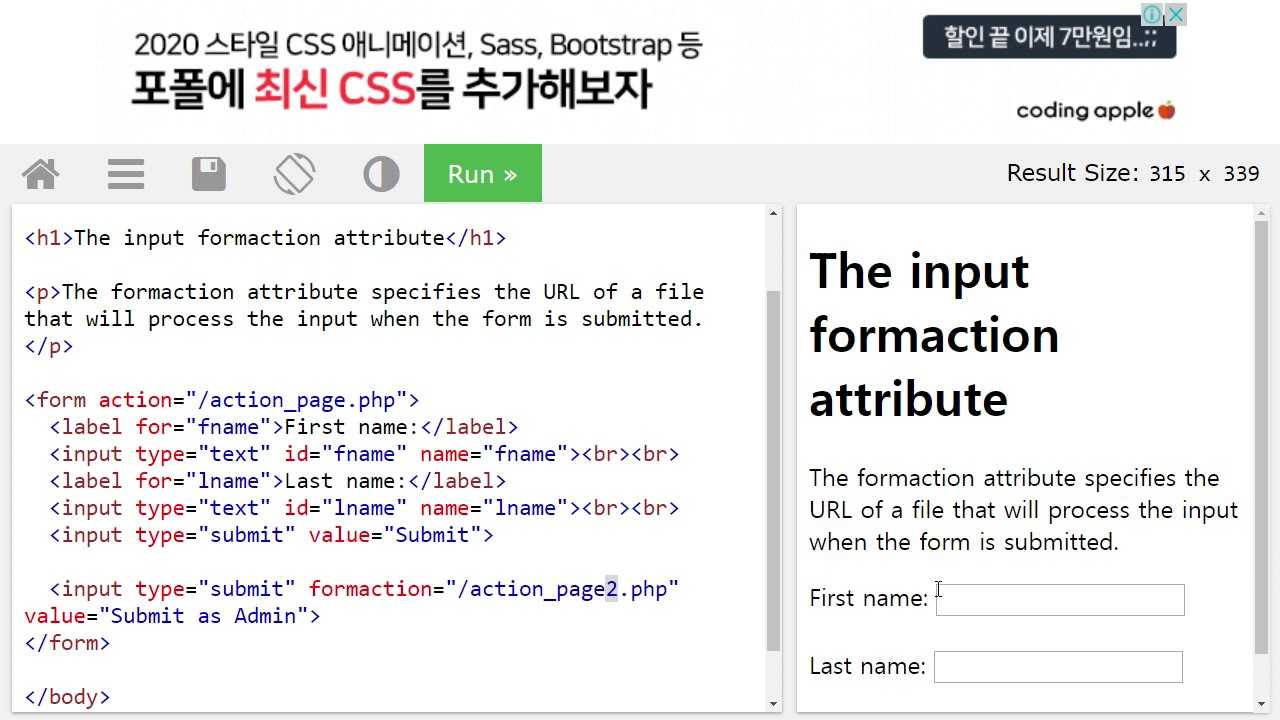Result pane scrollbar up arrow
1280x720 pixels.
[x=1261, y=213]
